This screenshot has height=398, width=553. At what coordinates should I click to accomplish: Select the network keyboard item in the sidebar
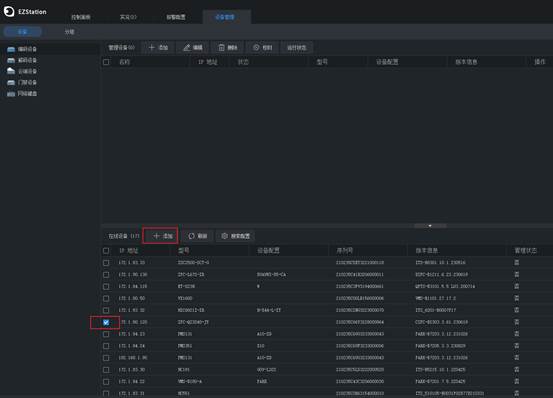pos(22,93)
